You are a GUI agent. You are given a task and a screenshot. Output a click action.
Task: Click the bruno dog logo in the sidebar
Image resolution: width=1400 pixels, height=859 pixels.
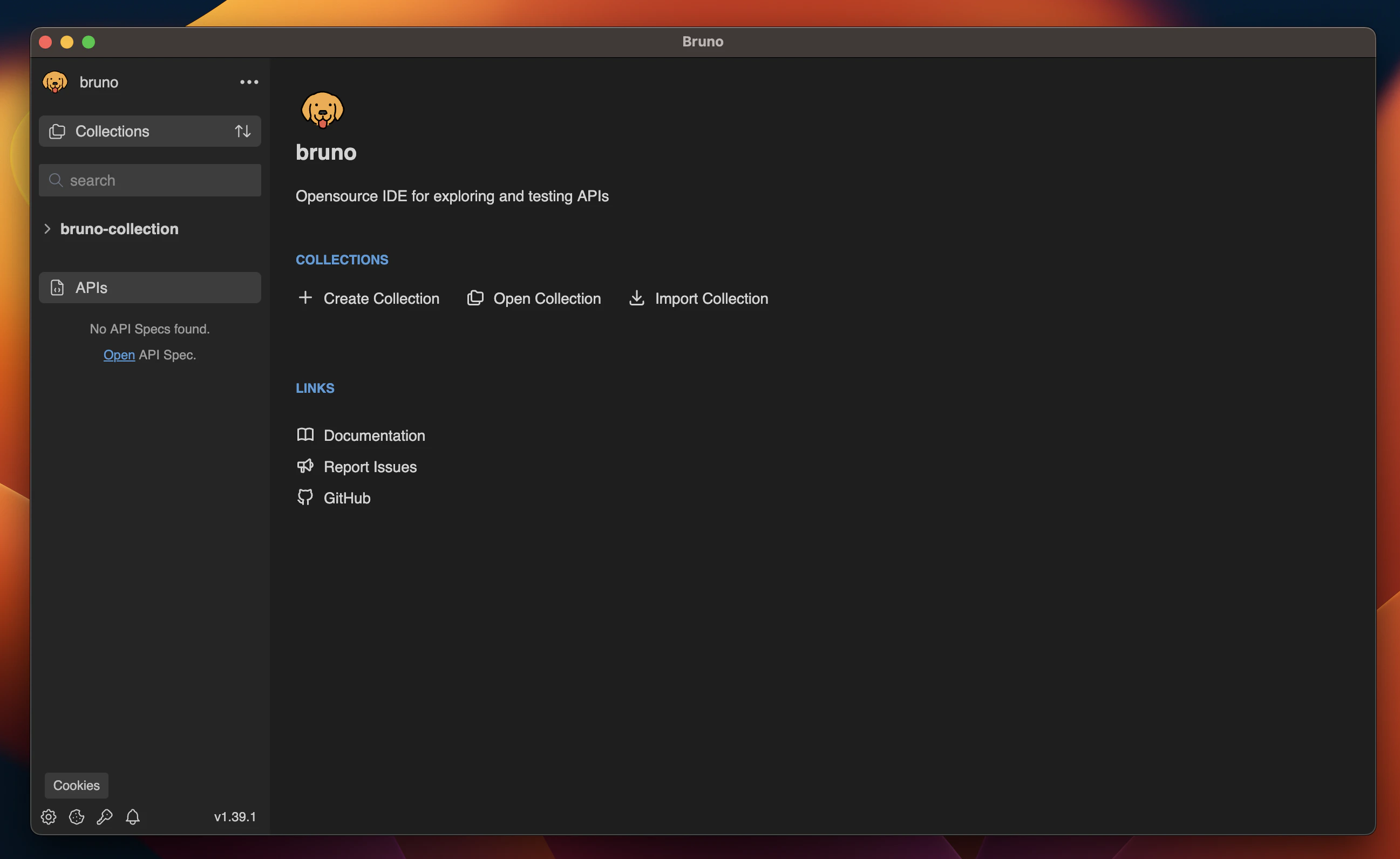[55, 81]
